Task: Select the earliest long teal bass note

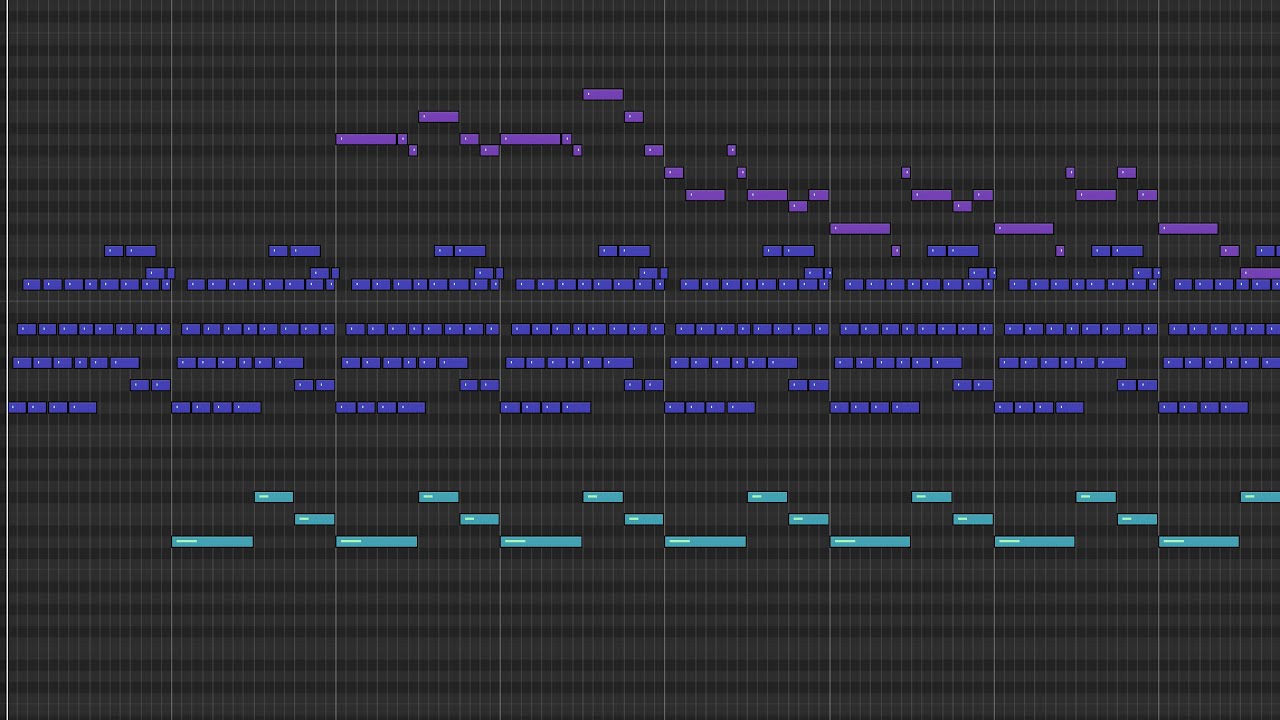Action: [212, 542]
